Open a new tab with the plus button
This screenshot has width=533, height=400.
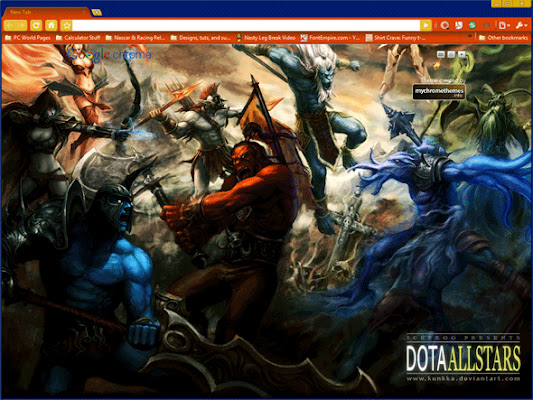tap(97, 12)
